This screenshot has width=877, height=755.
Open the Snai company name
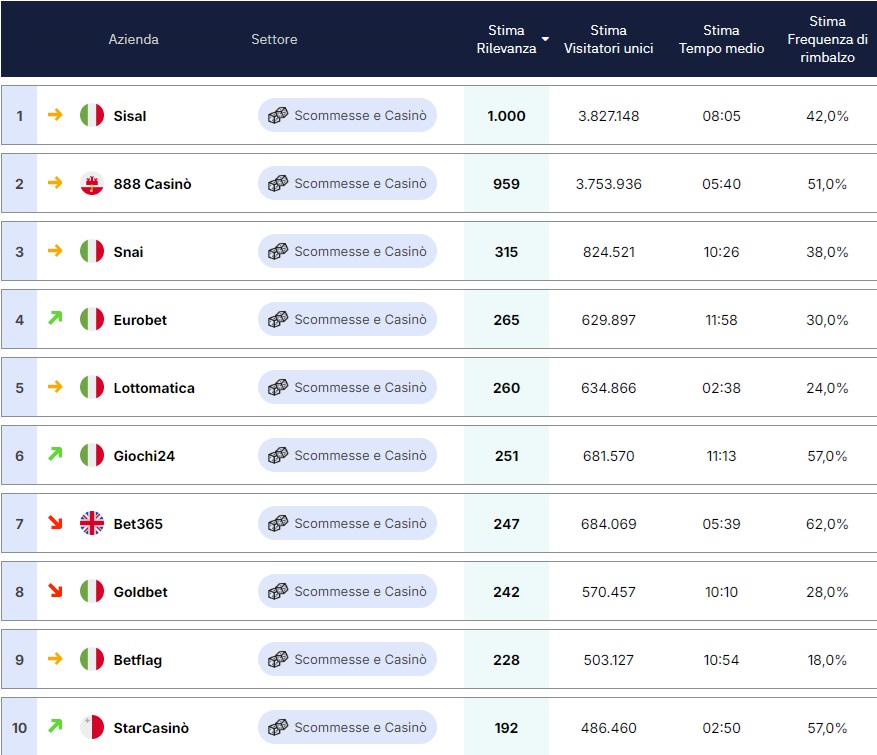click(128, 252)
